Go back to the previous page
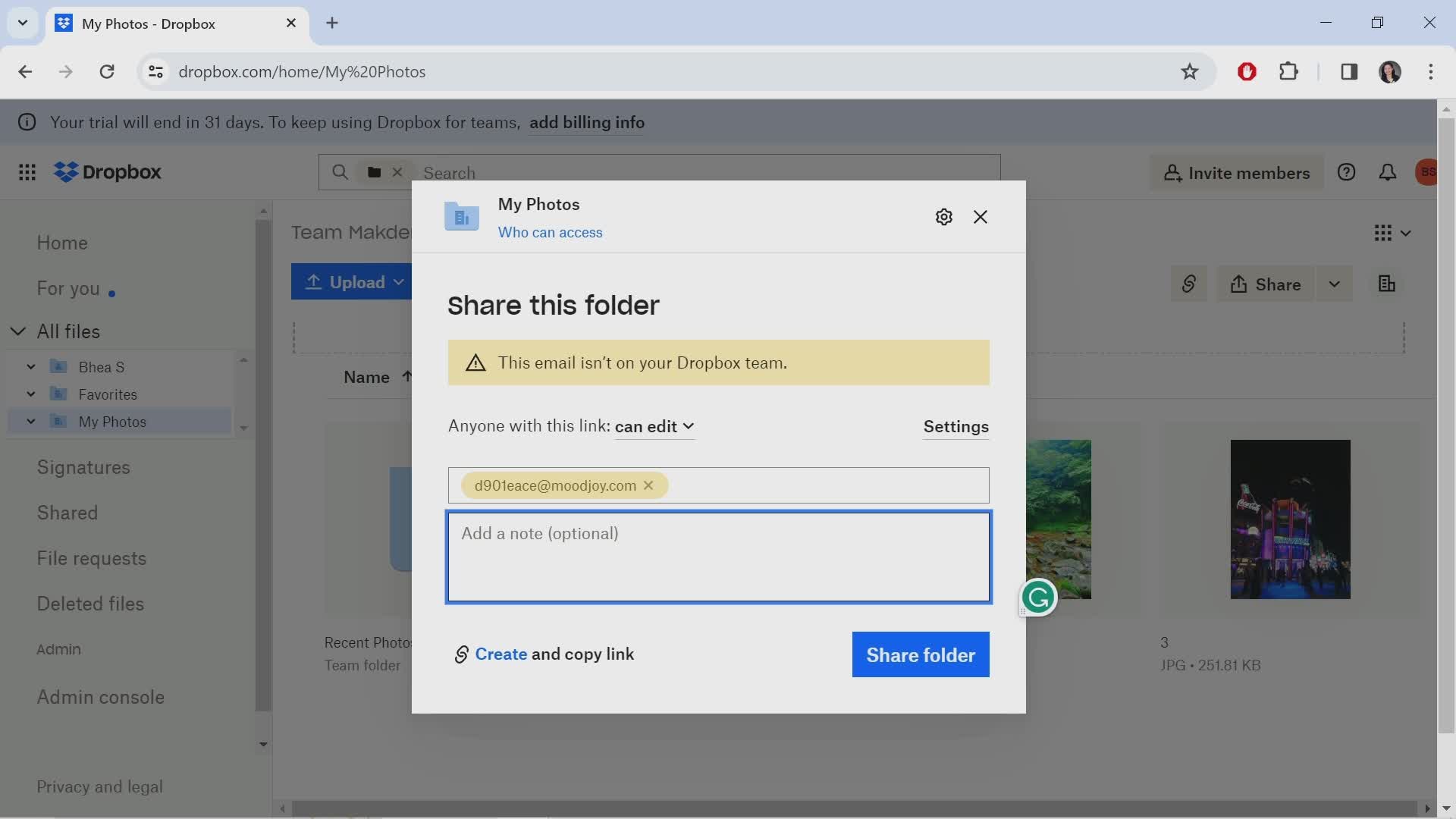The height and width of the screenshot is (819, 1456). [25, 72]
